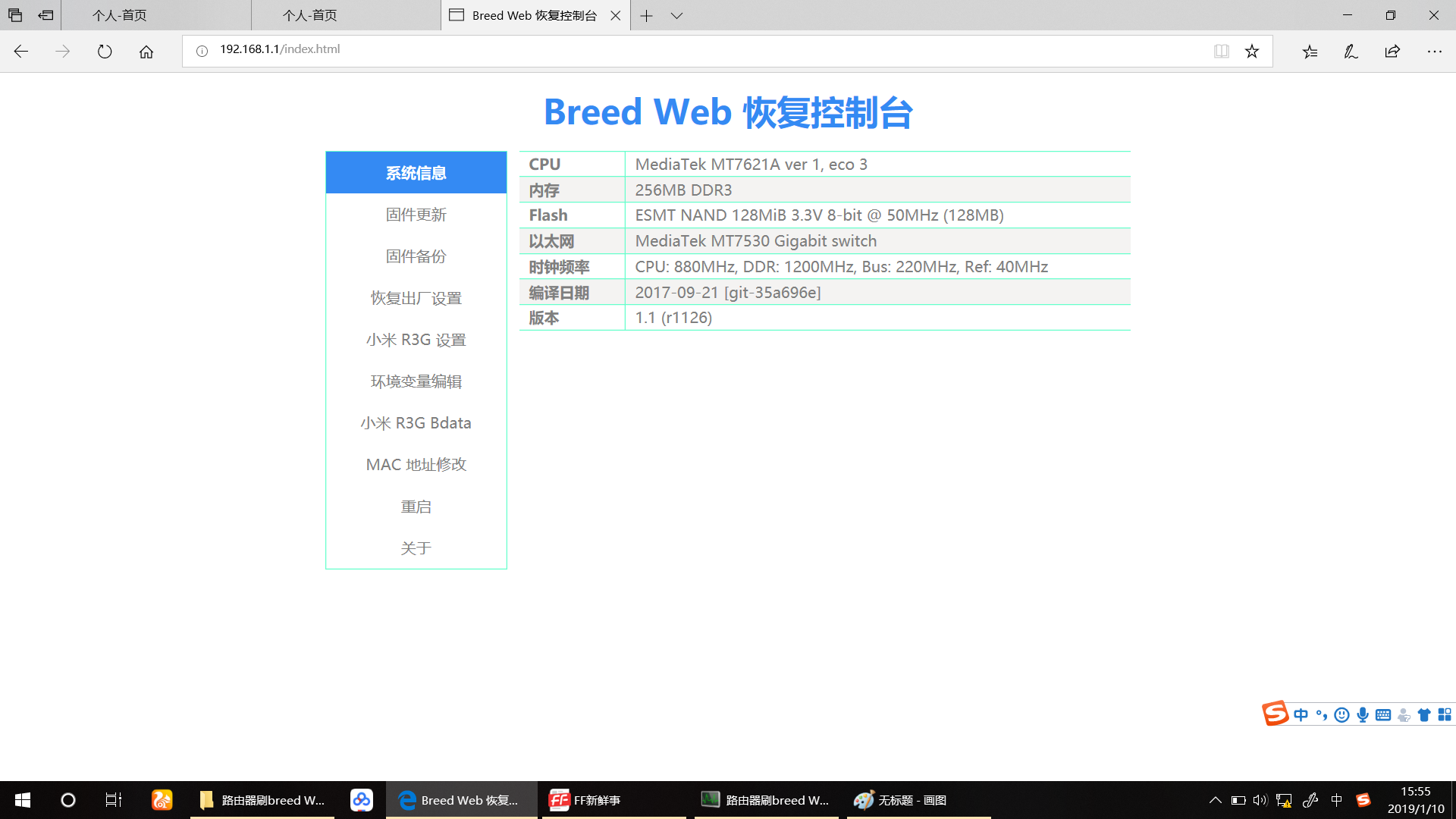Viewport: 1456px width, 819px height.
Task: Add this page to favorites star
Action: 1252,51
